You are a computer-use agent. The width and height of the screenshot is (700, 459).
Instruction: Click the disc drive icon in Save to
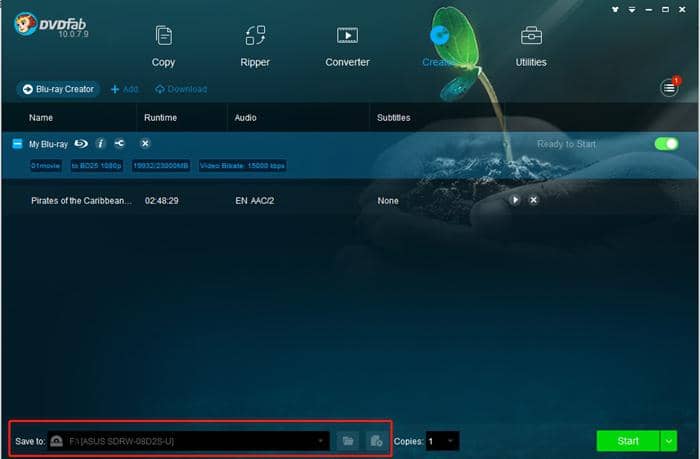pyautogui.click(x=56, y=441)
